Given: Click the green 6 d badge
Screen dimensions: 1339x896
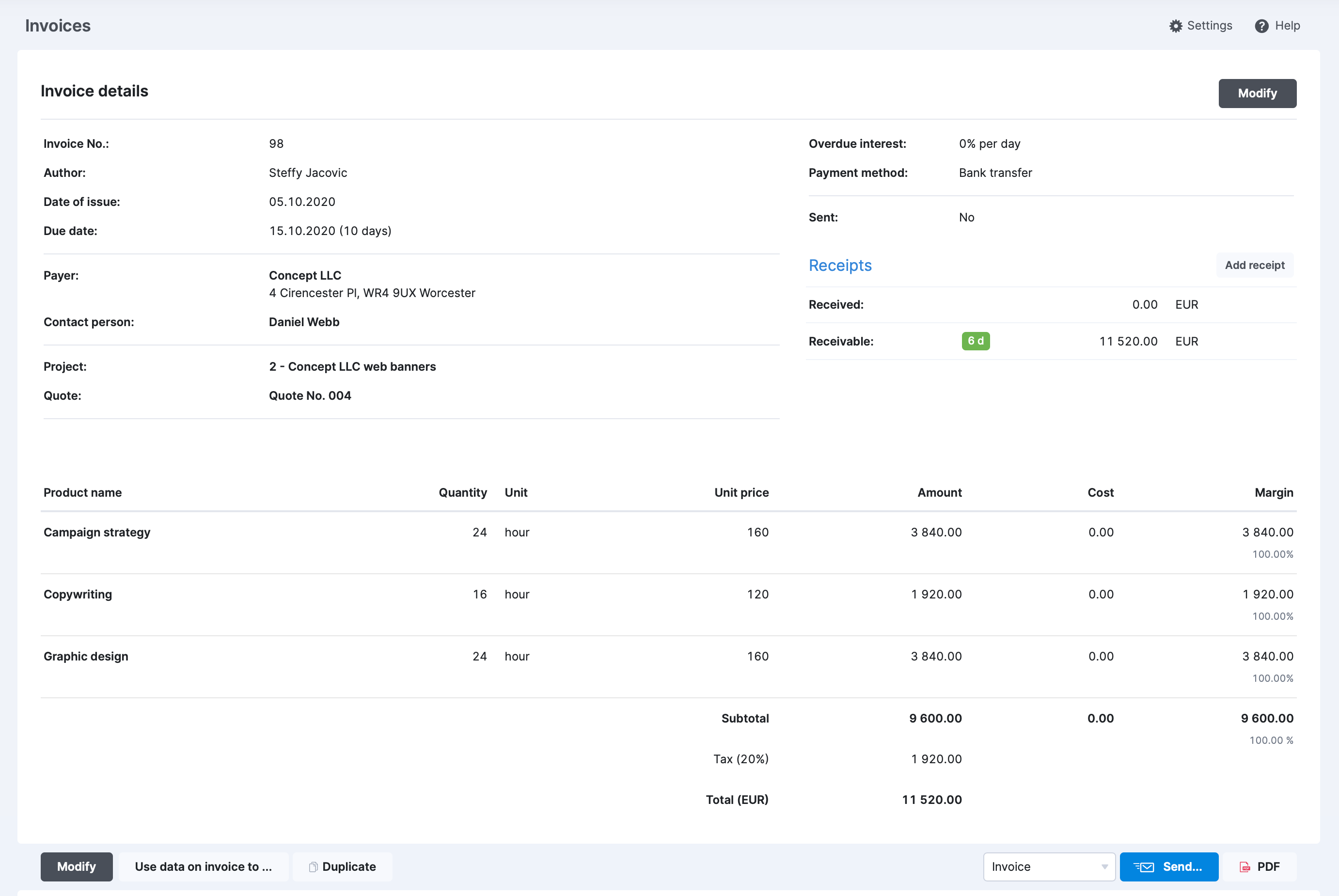Looking at the screenshot, I should tap(975, 341).
